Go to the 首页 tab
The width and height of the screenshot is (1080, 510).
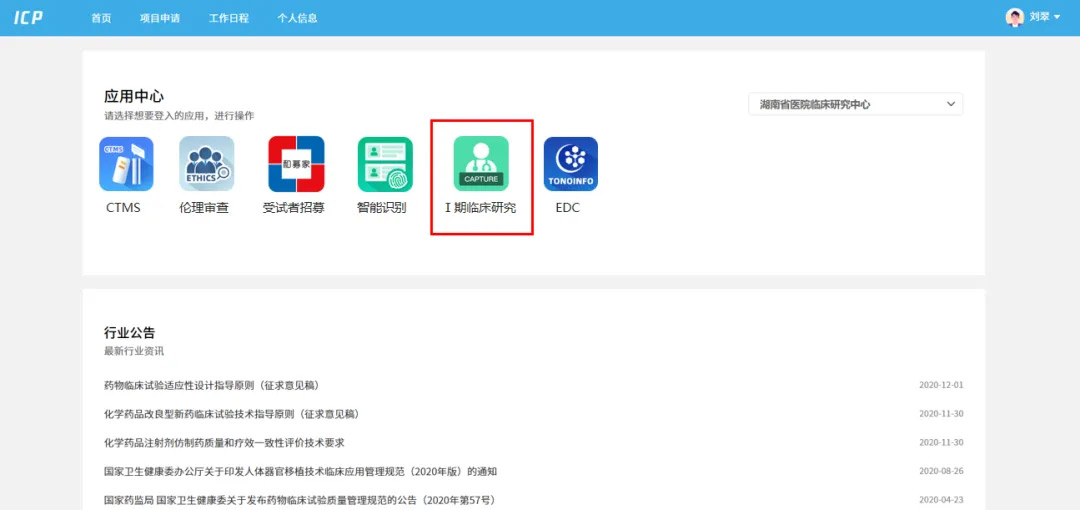(101, 18)
